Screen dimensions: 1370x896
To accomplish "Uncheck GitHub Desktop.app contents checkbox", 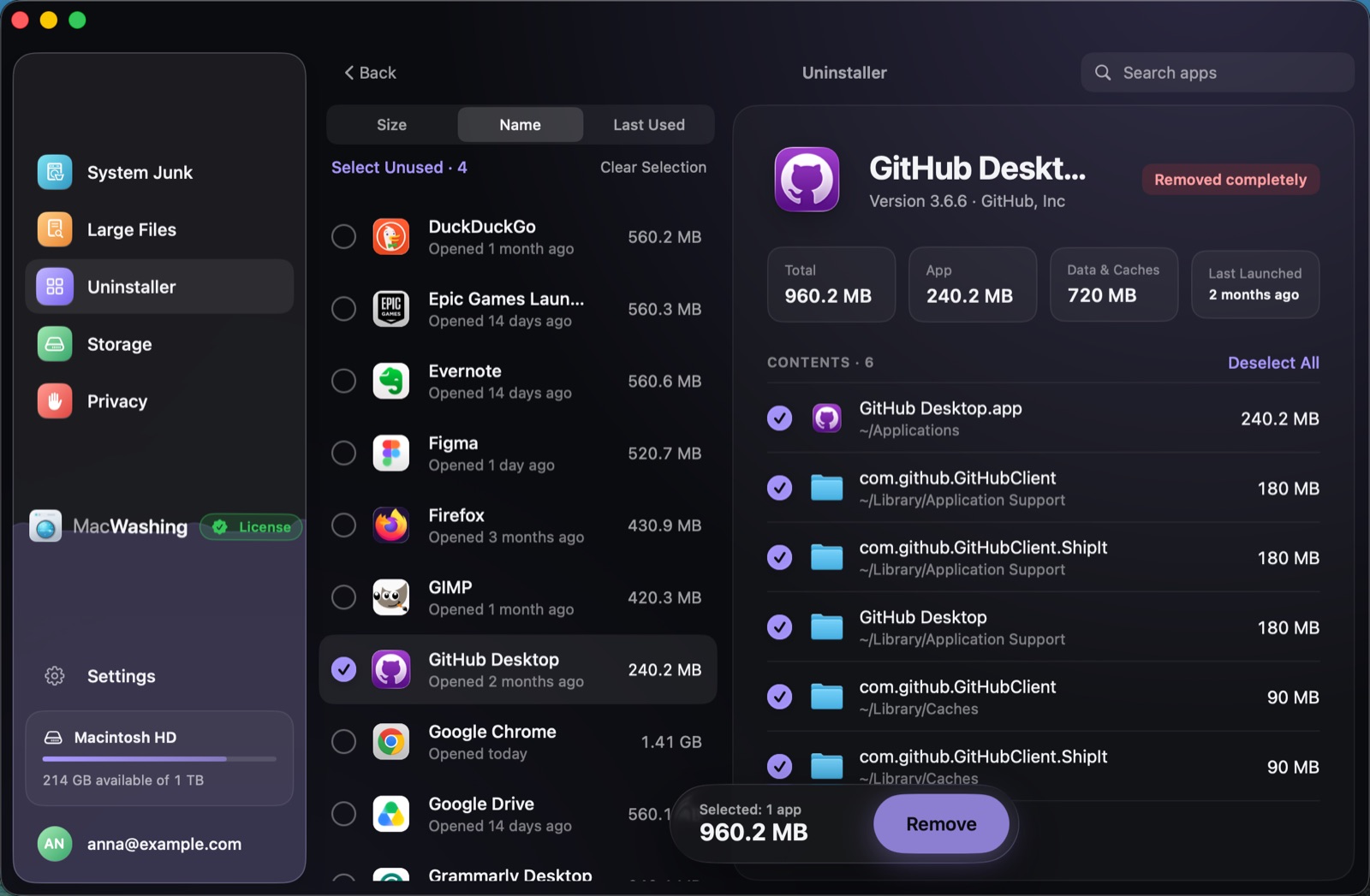I will pos(780,418).
